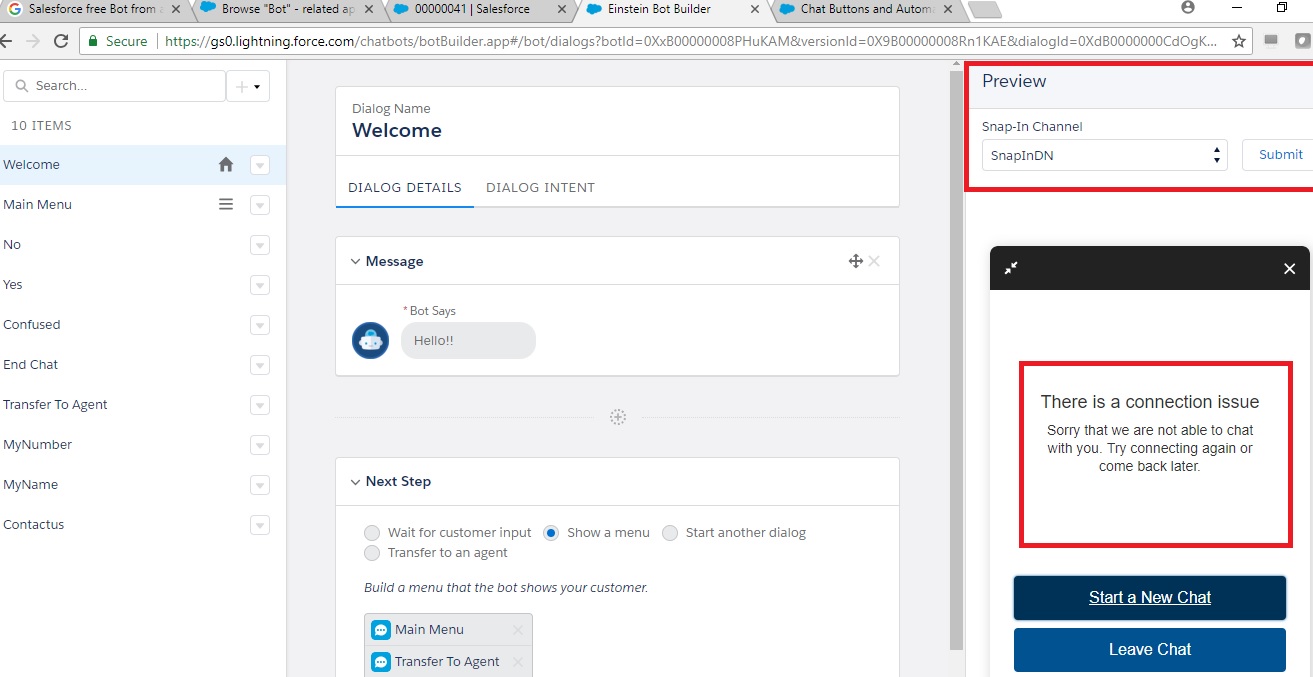The width and height of the screenshot is (1313, 677).
Task: Collapse the Next Step section chevron
Action: [x=355, y=482]
